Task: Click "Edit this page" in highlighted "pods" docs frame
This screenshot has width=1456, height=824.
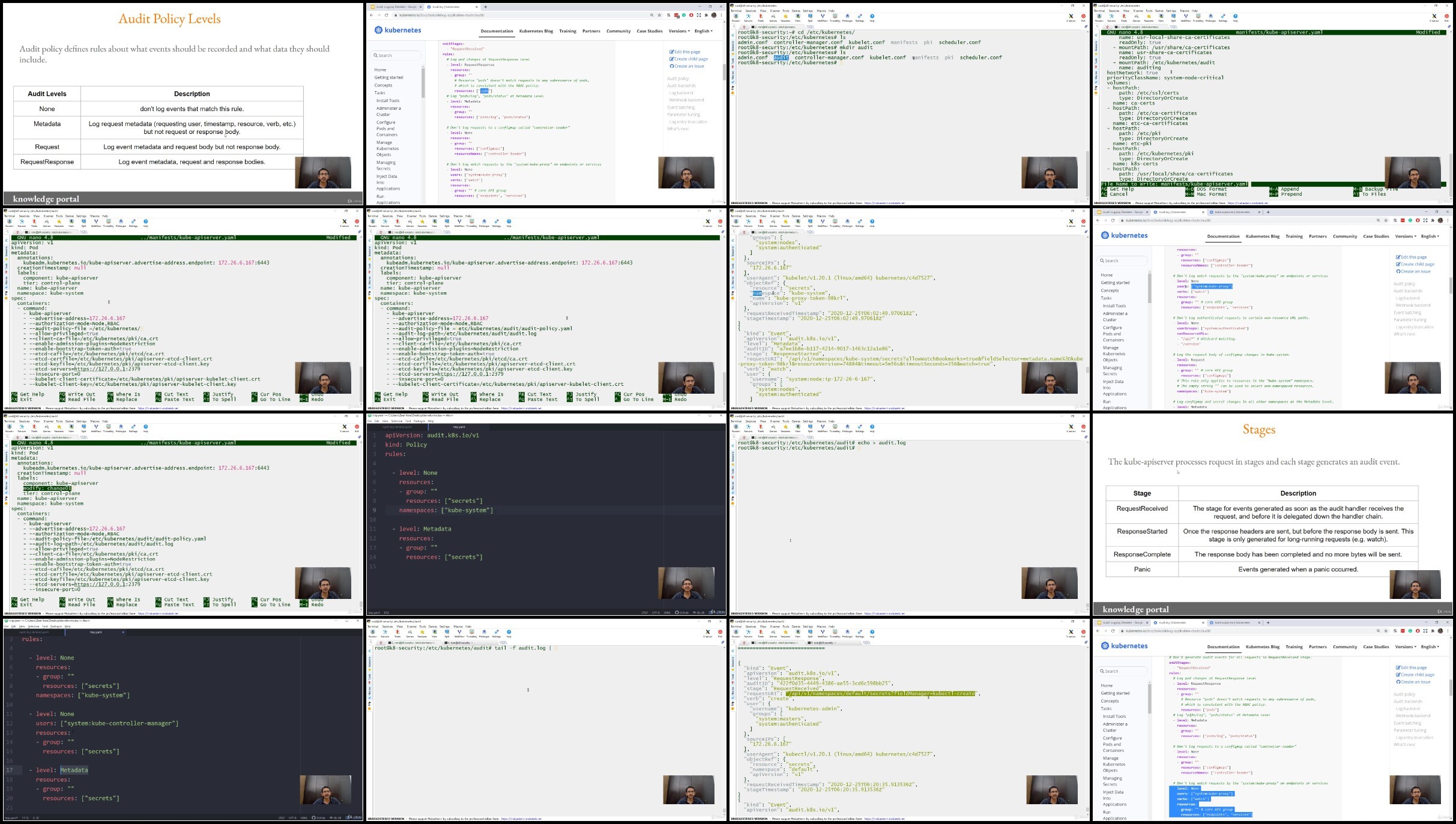Action: [x=685, y=52]
